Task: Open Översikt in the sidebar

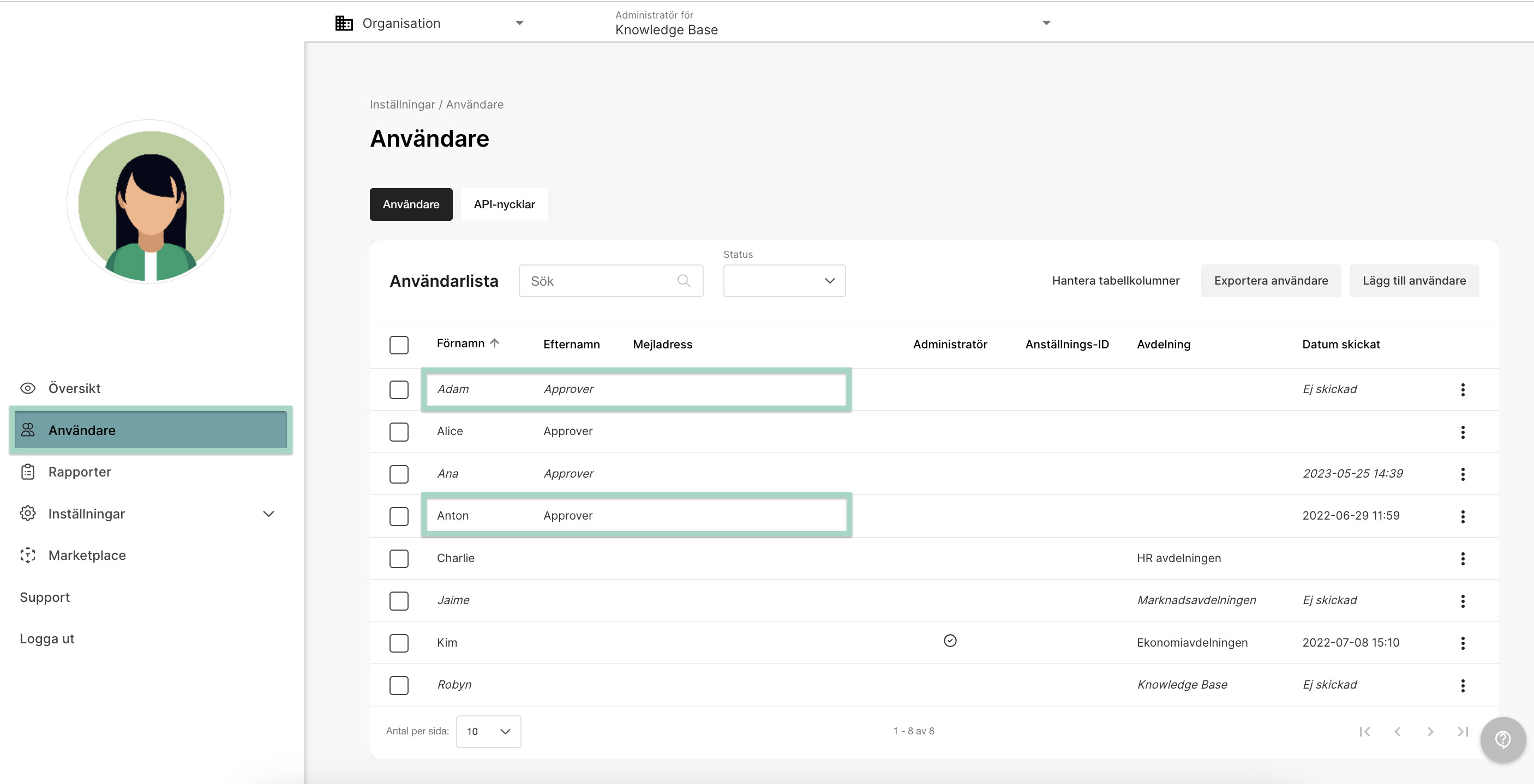Action: [74, 388]
